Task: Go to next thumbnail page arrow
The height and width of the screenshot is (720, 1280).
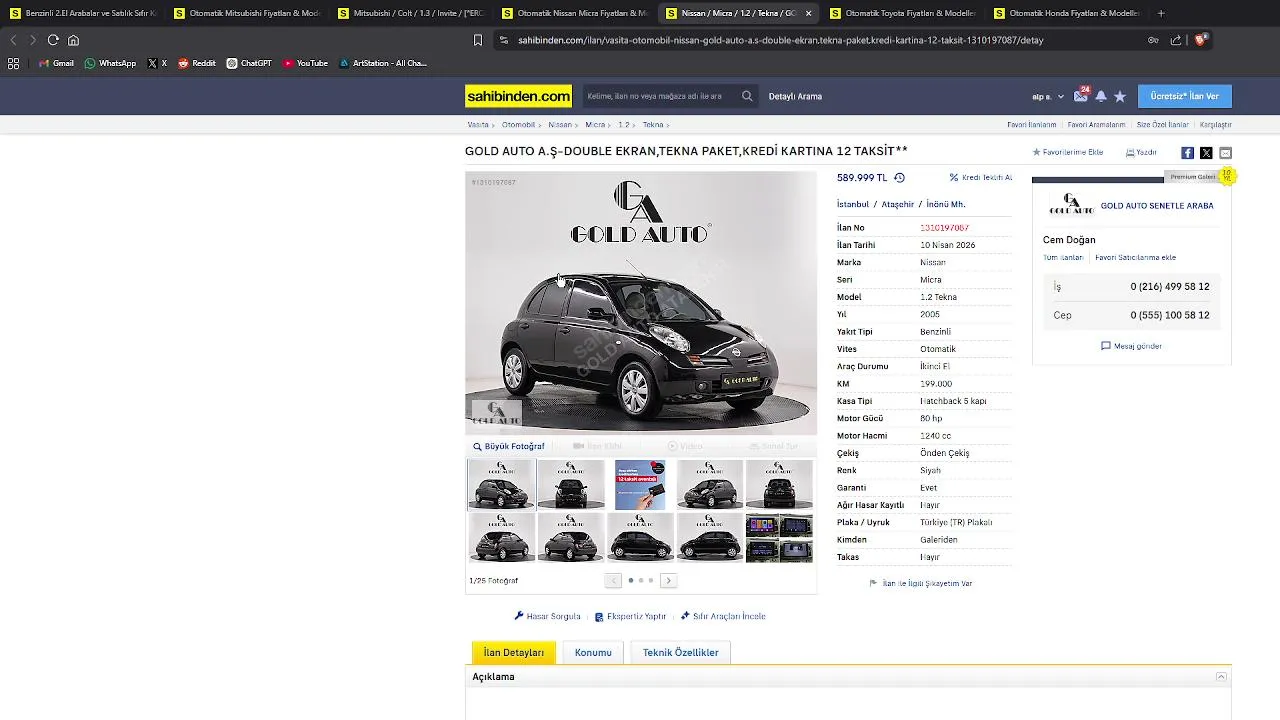Action: (669, 580)
